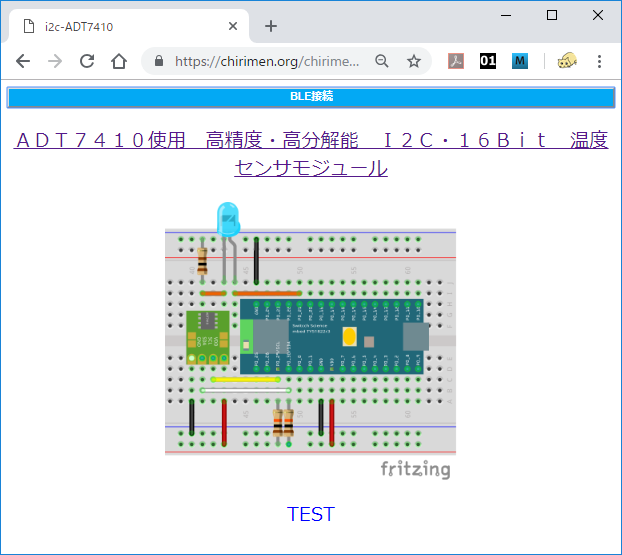The image size is (622, 555).
Task: Close the i2c-ADT7410 tab
Action: click(233, 26)
